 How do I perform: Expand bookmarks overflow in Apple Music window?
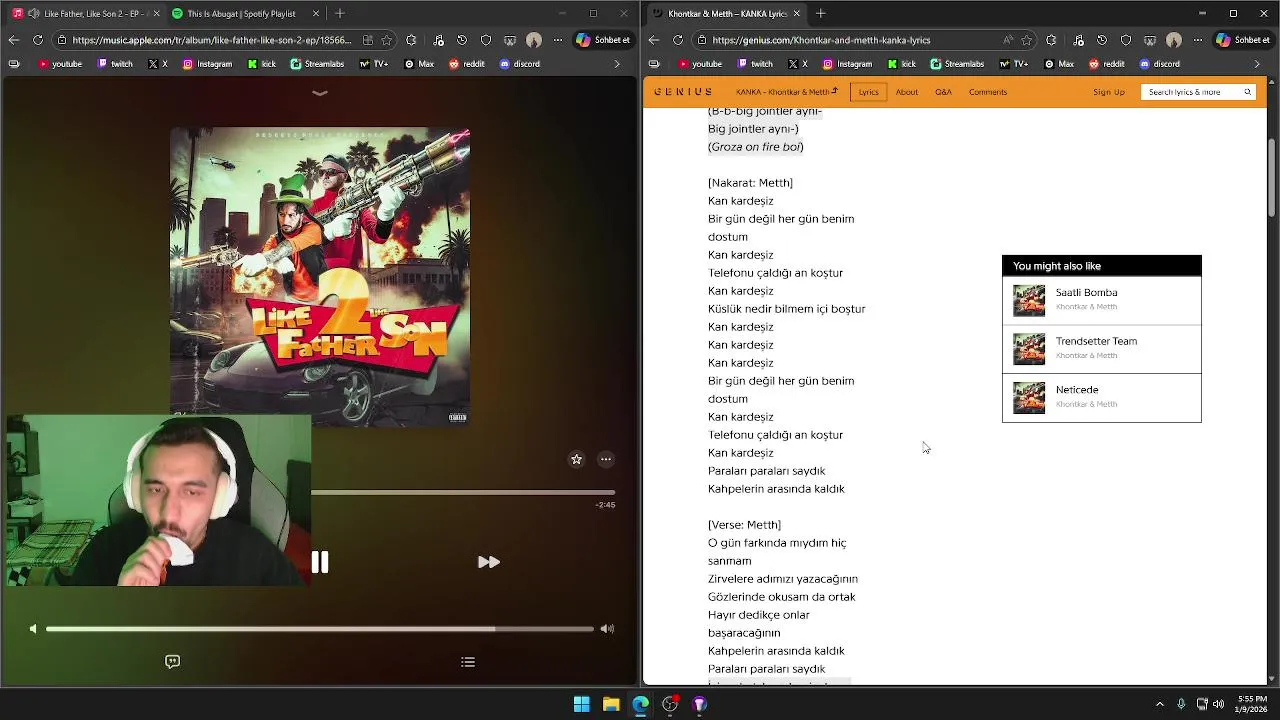617,64
